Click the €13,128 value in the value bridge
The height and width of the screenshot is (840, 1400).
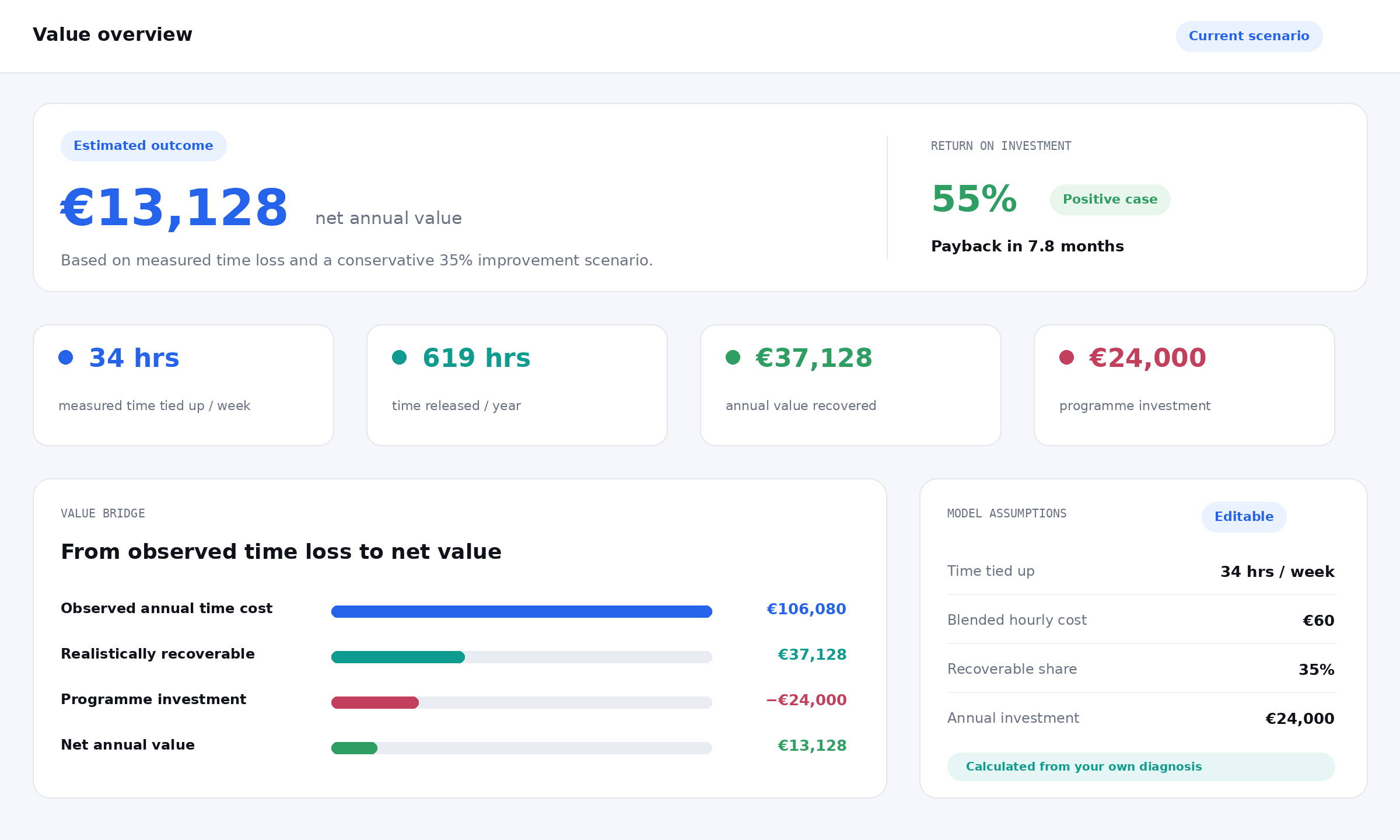pos(812,745)
